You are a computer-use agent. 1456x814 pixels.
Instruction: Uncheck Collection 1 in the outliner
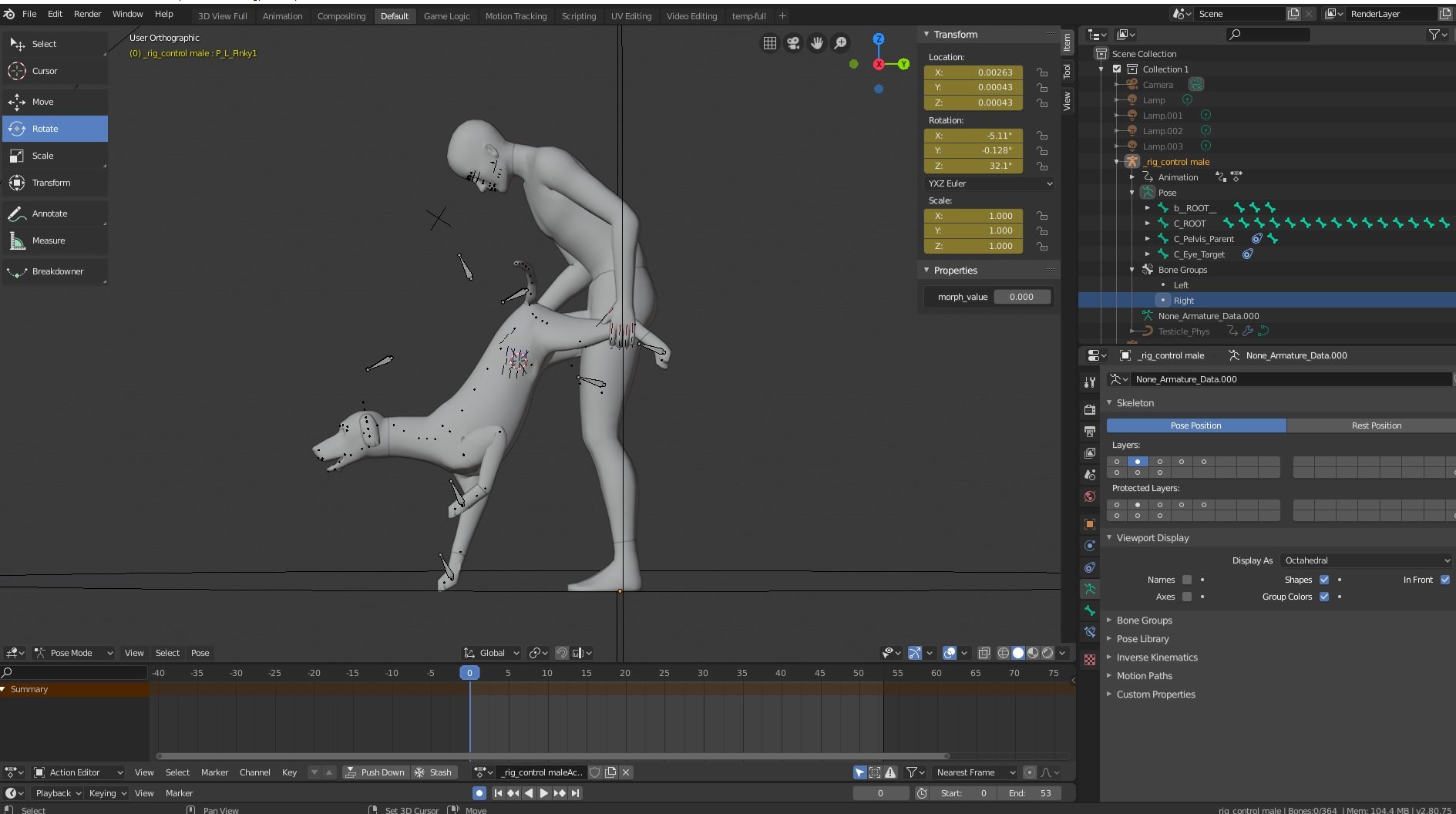(x=1117, y=69)
